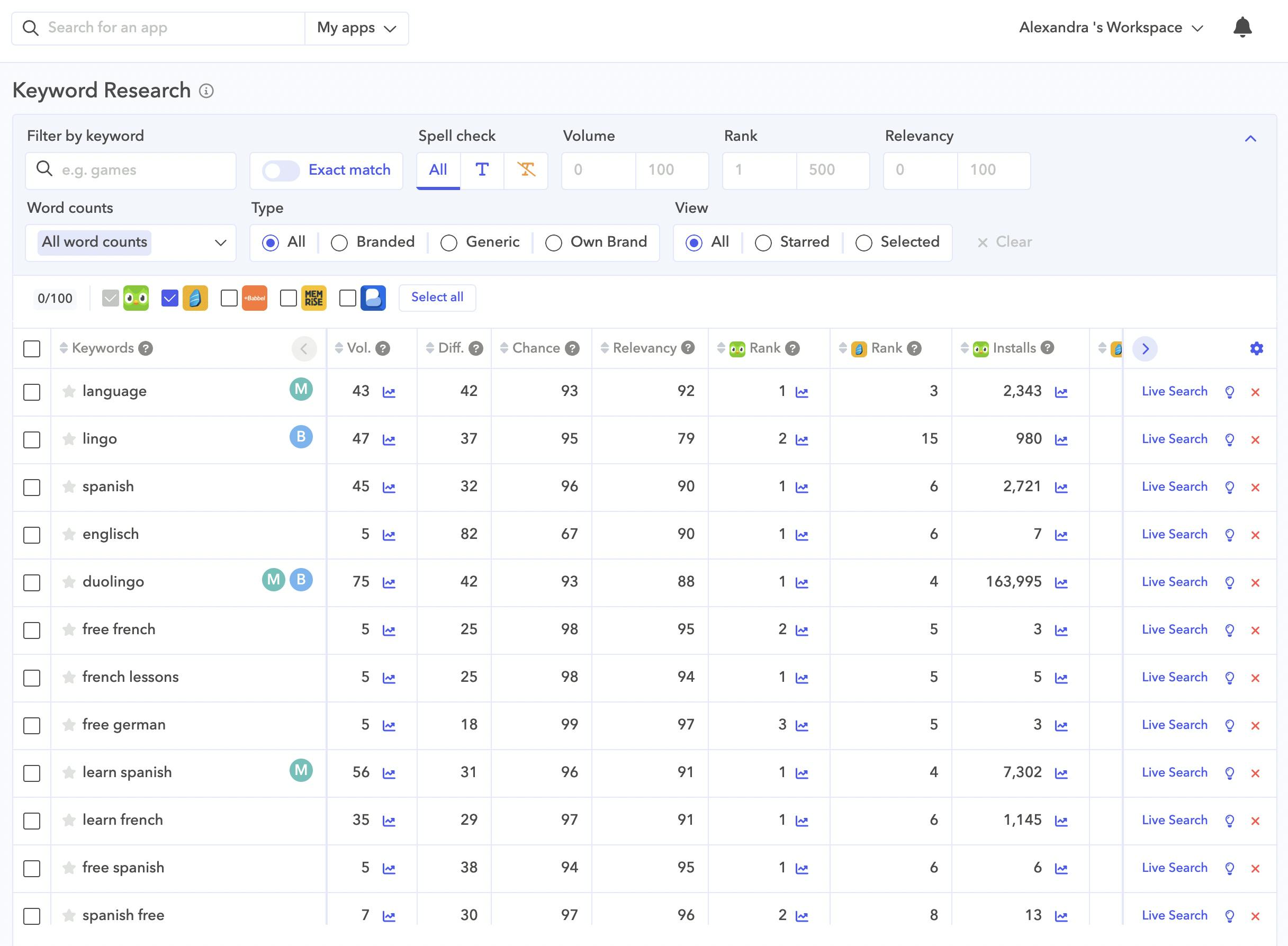The width and height of the screenshot is (1288, 946).
Task: Open the My apps dropdown
Action: 356,28
